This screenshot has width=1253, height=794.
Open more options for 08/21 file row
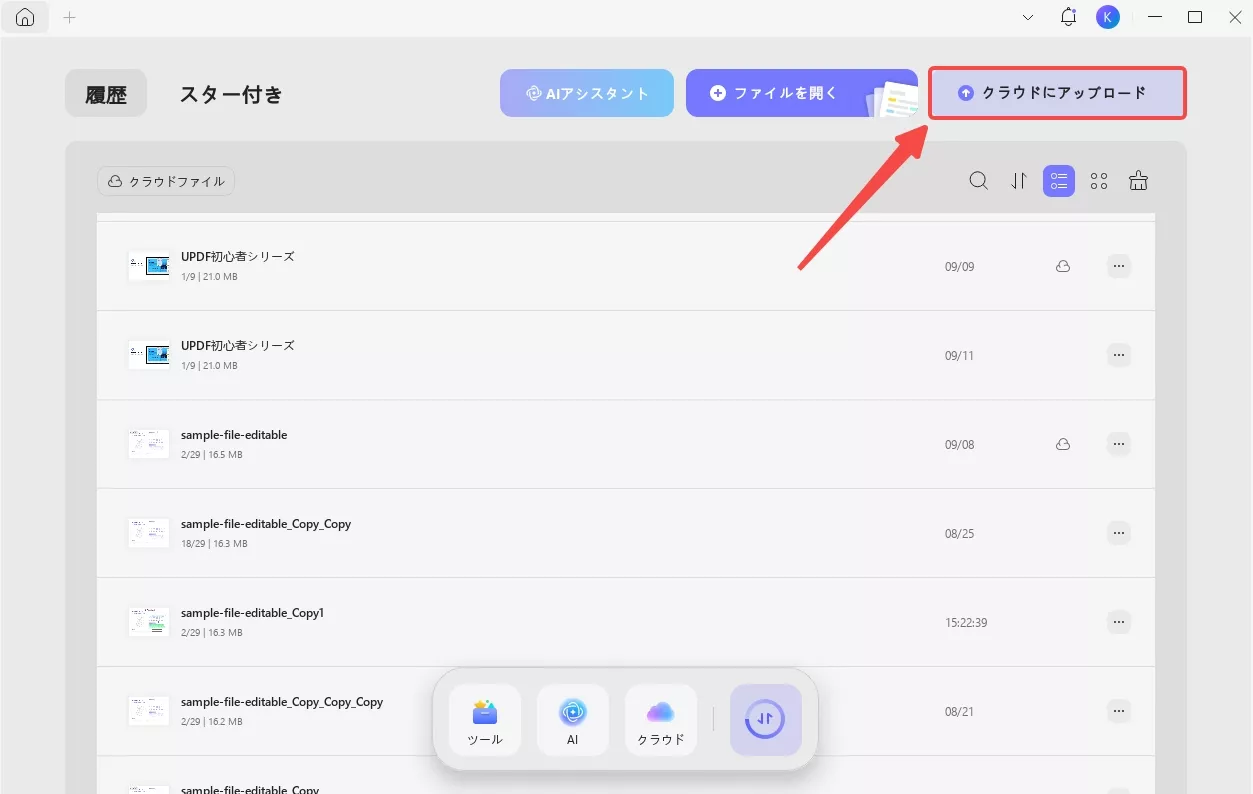pyautogui.click(x=1119, y=711)
